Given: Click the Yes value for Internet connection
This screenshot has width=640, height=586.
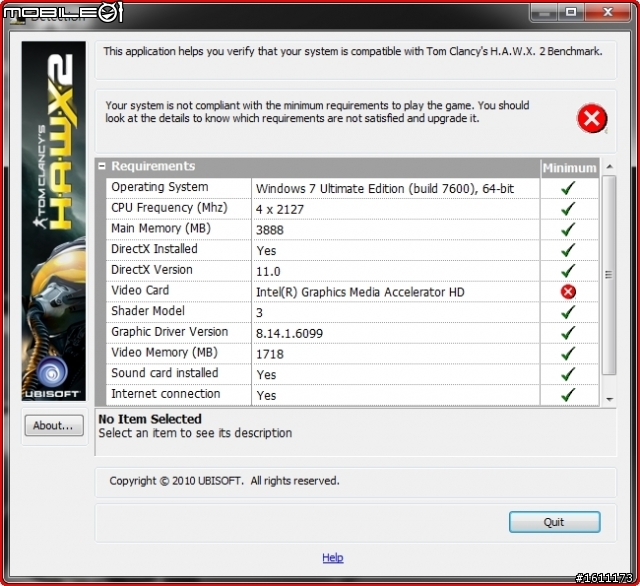Looking at the screenshot, I should pos(266,395).
